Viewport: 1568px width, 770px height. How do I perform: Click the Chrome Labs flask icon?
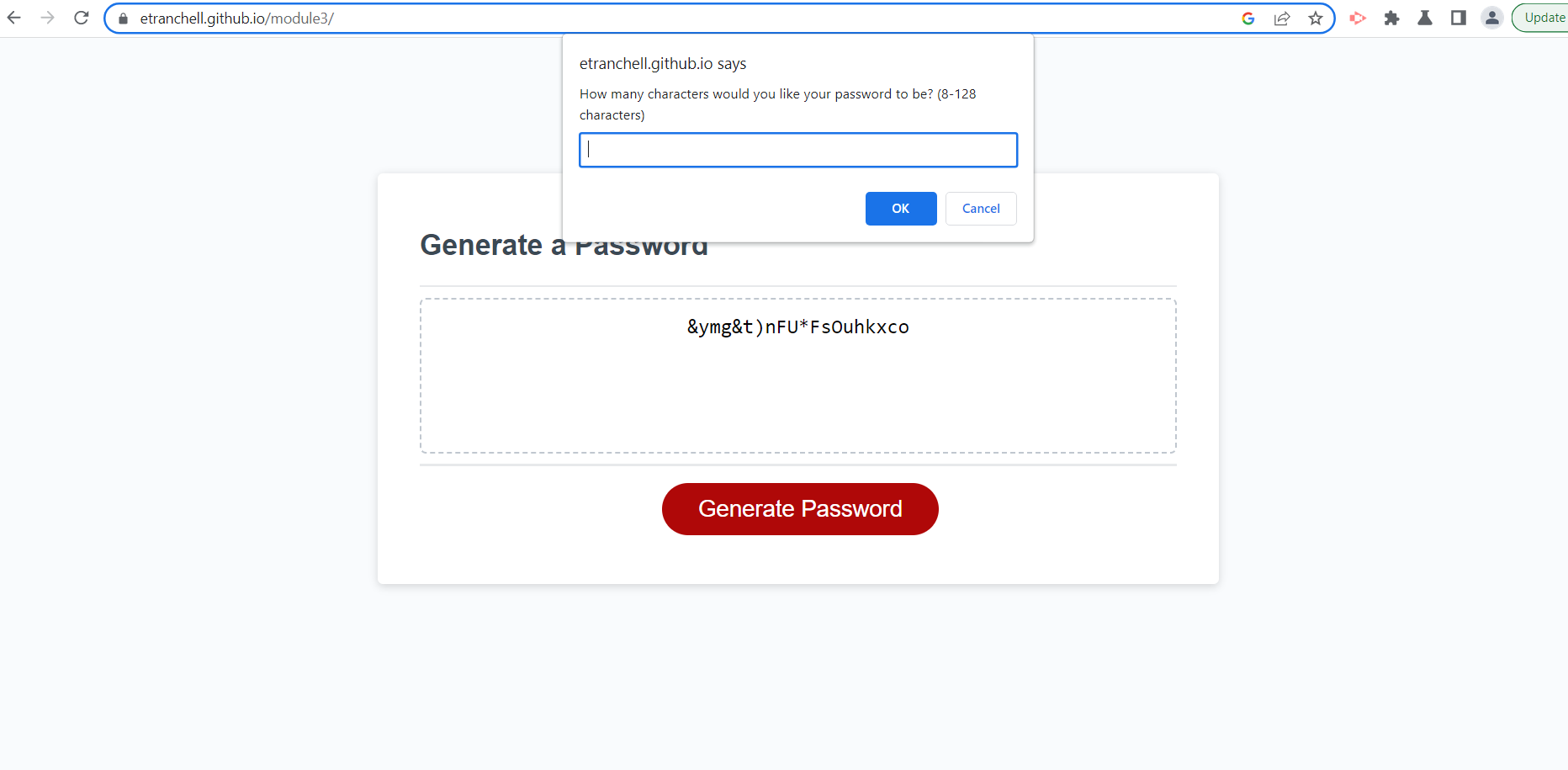tap(1425, 18)
